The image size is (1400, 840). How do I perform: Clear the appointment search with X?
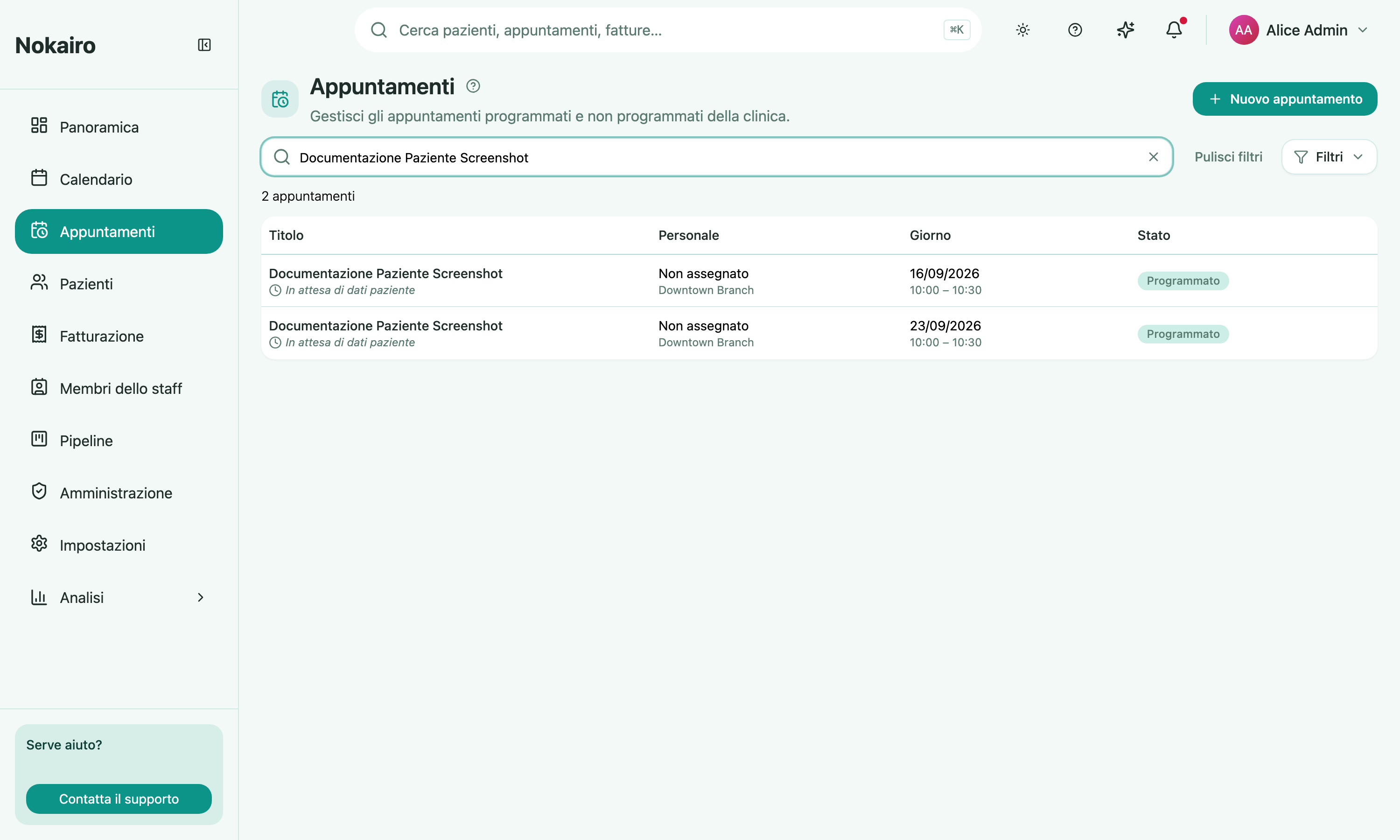[x=1153, y=157]
